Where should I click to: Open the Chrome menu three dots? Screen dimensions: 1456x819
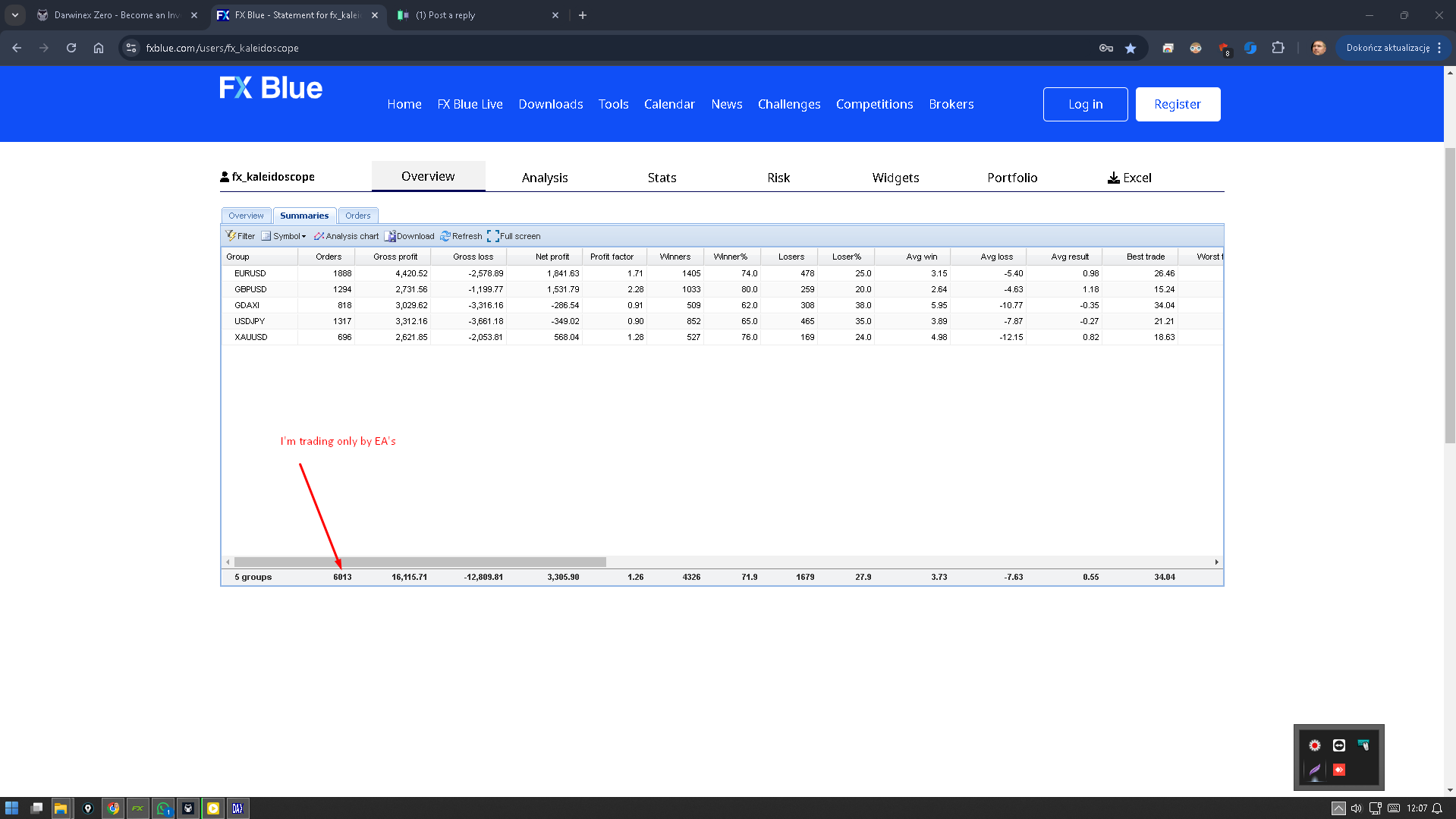(x=1439, y=48)
